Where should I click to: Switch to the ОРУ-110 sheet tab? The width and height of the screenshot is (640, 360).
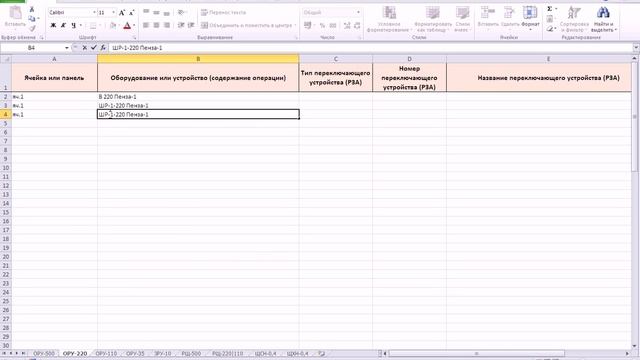point(106,353)
